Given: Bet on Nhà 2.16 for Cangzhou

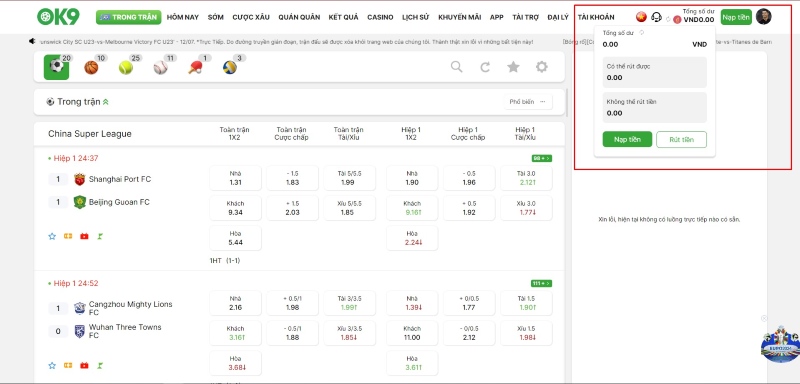Looking at the screenshot, I should pos(235,303).
